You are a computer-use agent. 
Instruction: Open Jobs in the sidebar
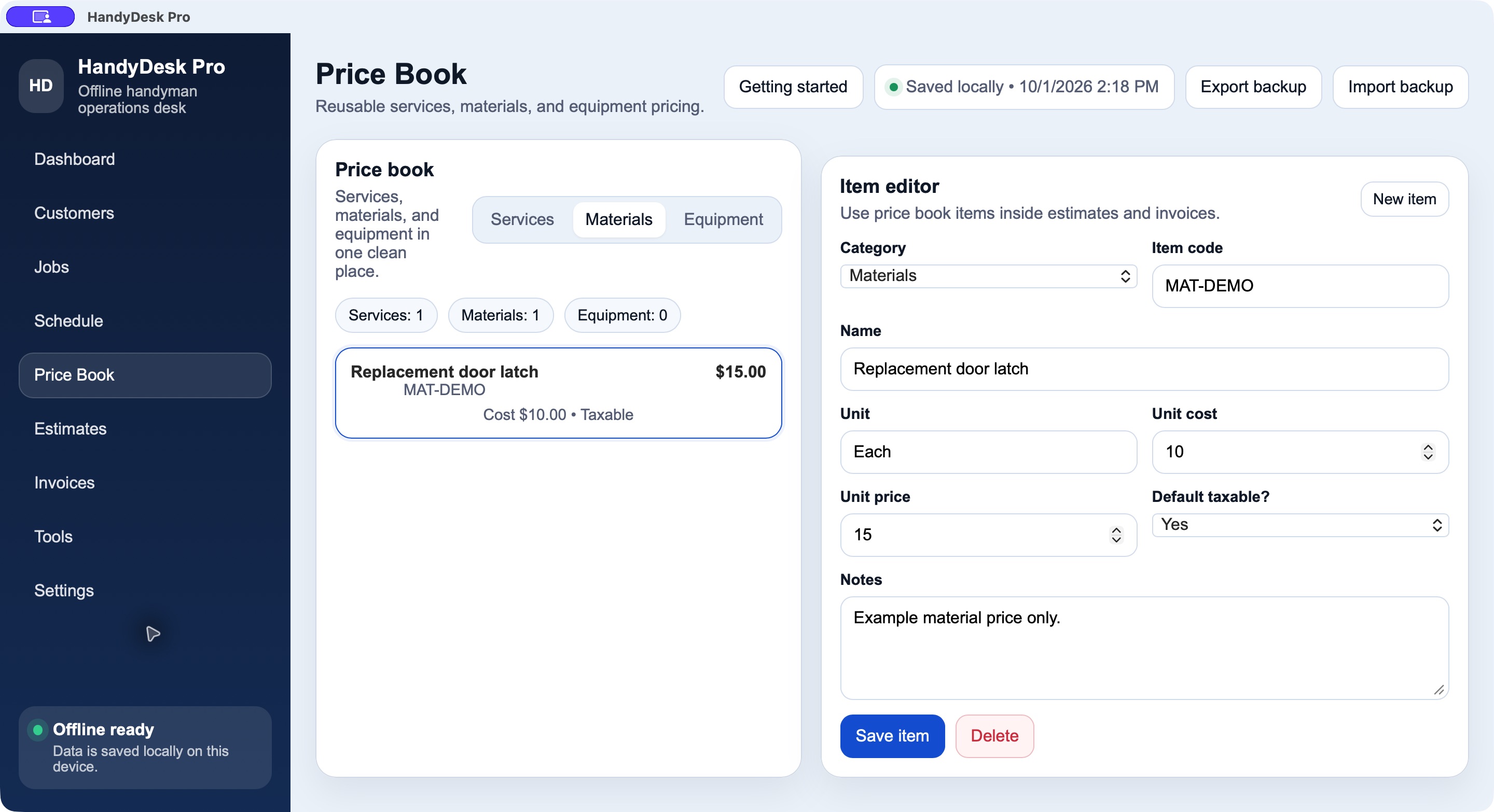click(145, 267)
